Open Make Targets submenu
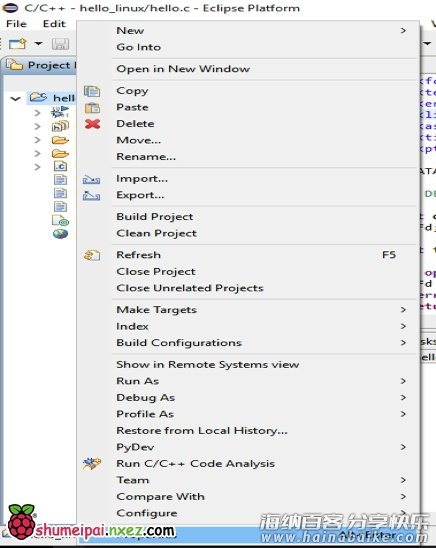This screenshot has height=548, width=436. pos(248,310)
